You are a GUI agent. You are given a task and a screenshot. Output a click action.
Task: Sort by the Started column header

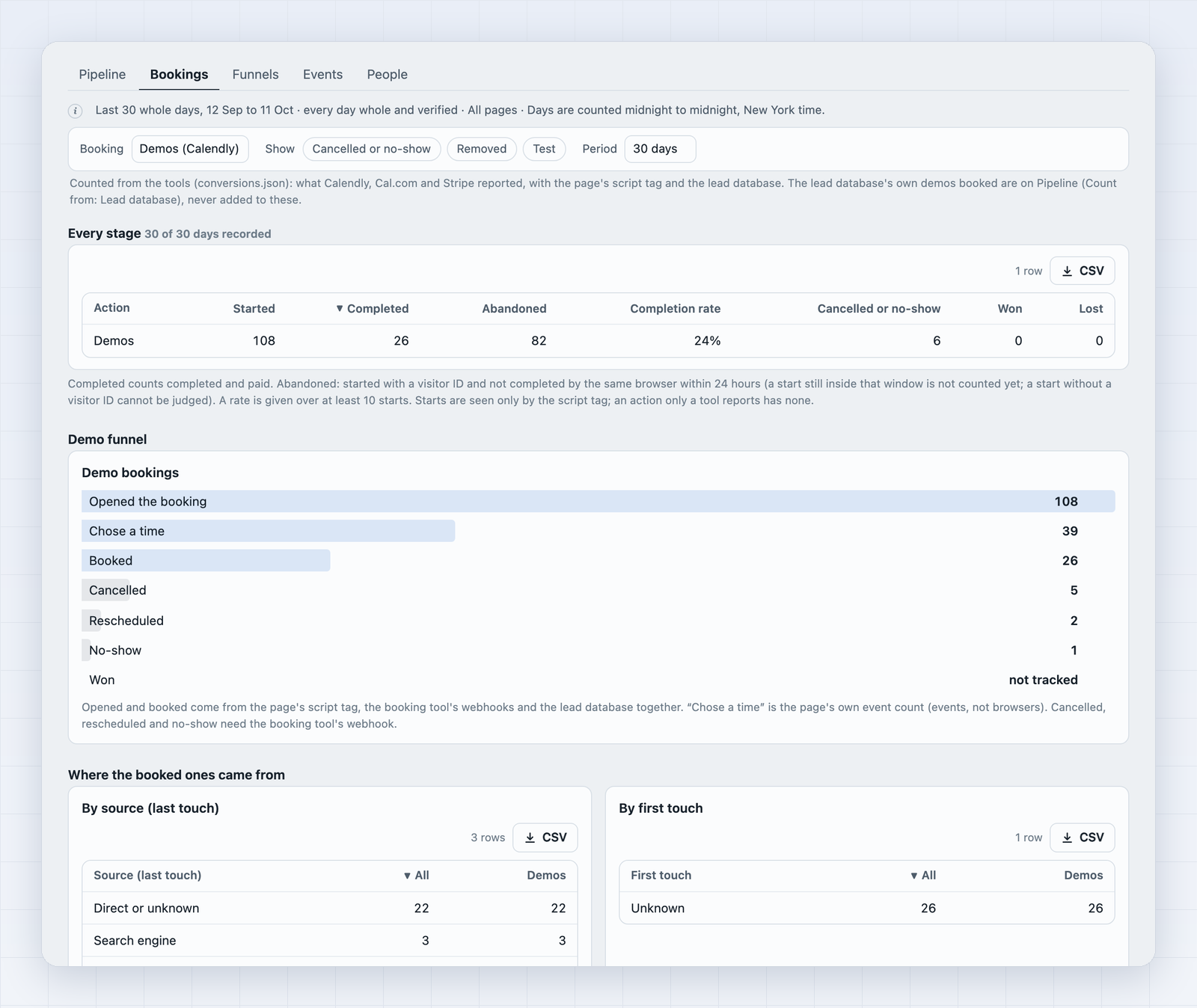tap(254, 309)
